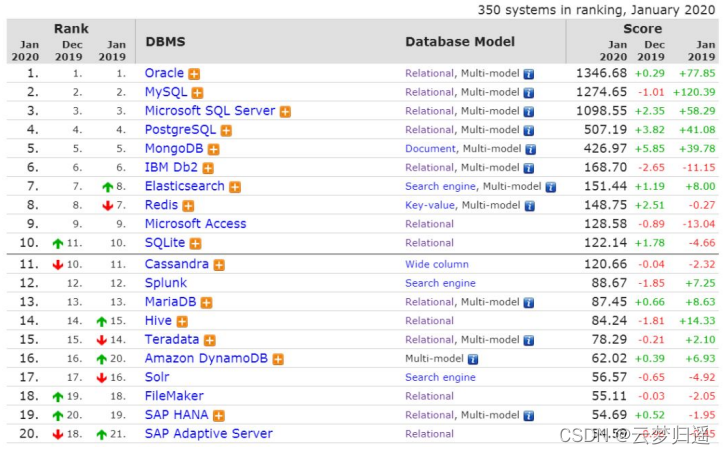Click the info icon in the Elasticsearch row
The height and width of the screenshot is (454, 725).
point(551,187)
